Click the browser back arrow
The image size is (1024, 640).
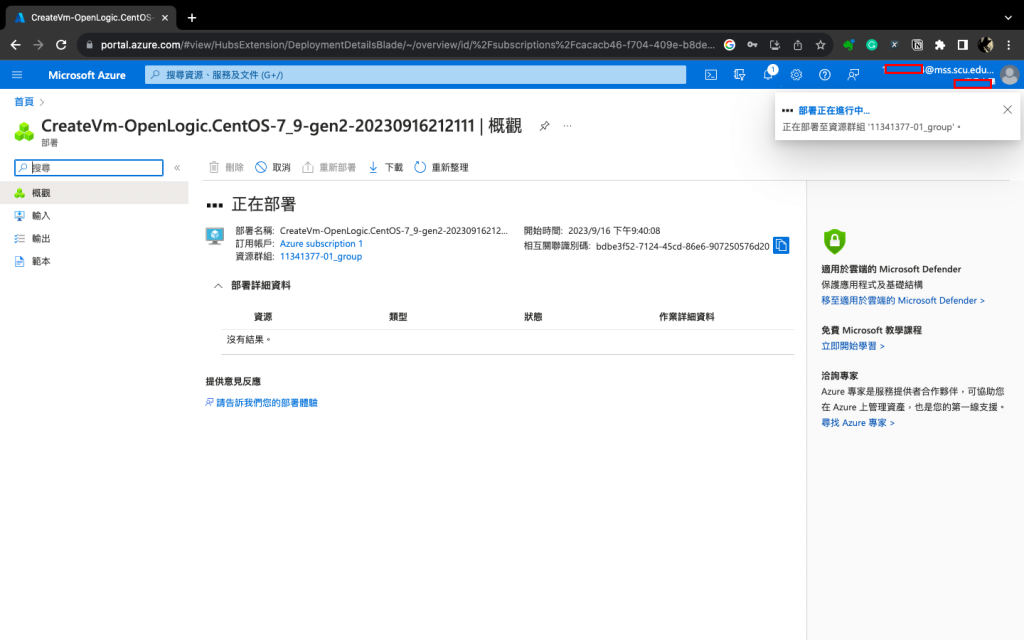pos(16,45)
